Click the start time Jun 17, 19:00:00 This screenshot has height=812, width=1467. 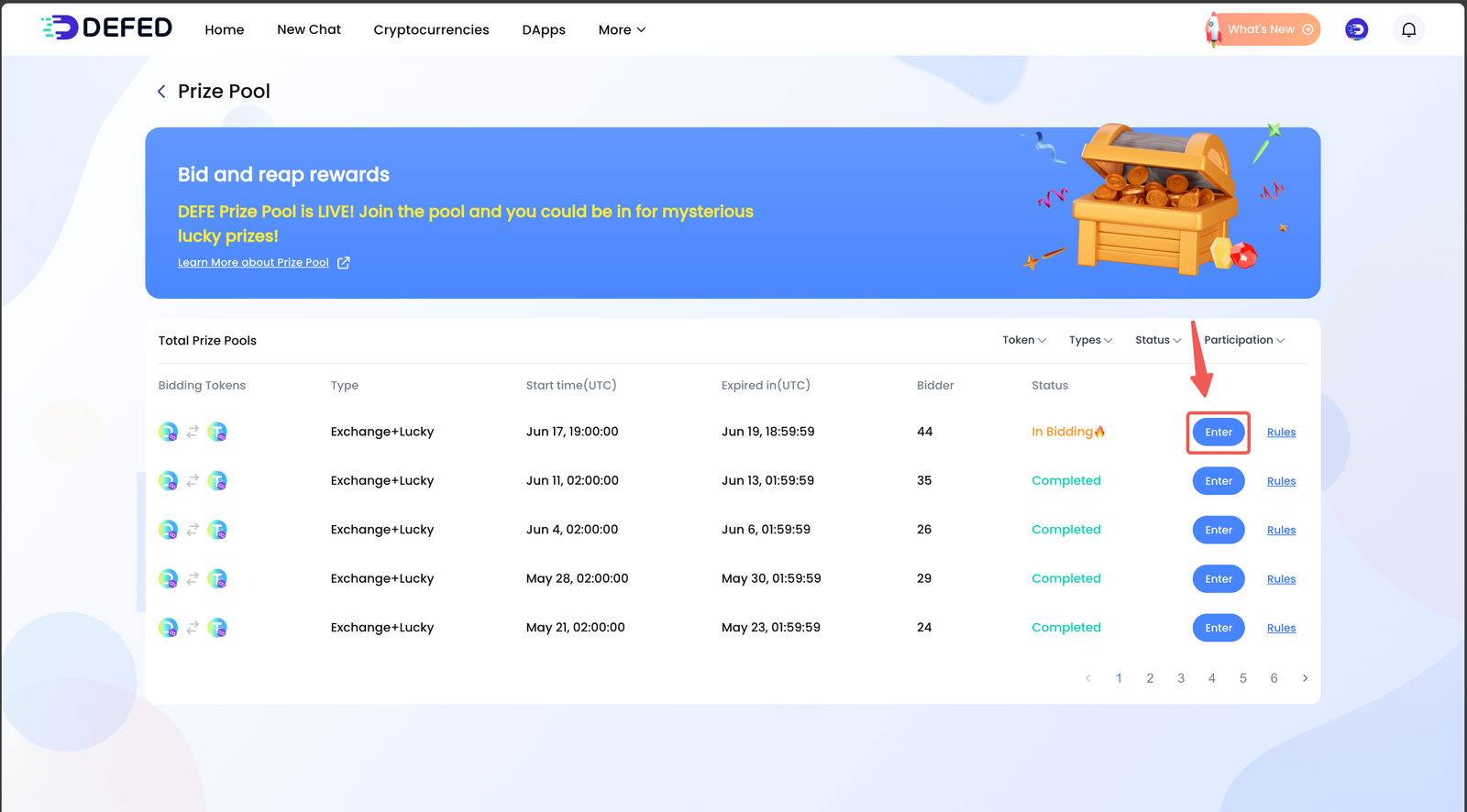[x=572, y=432]
